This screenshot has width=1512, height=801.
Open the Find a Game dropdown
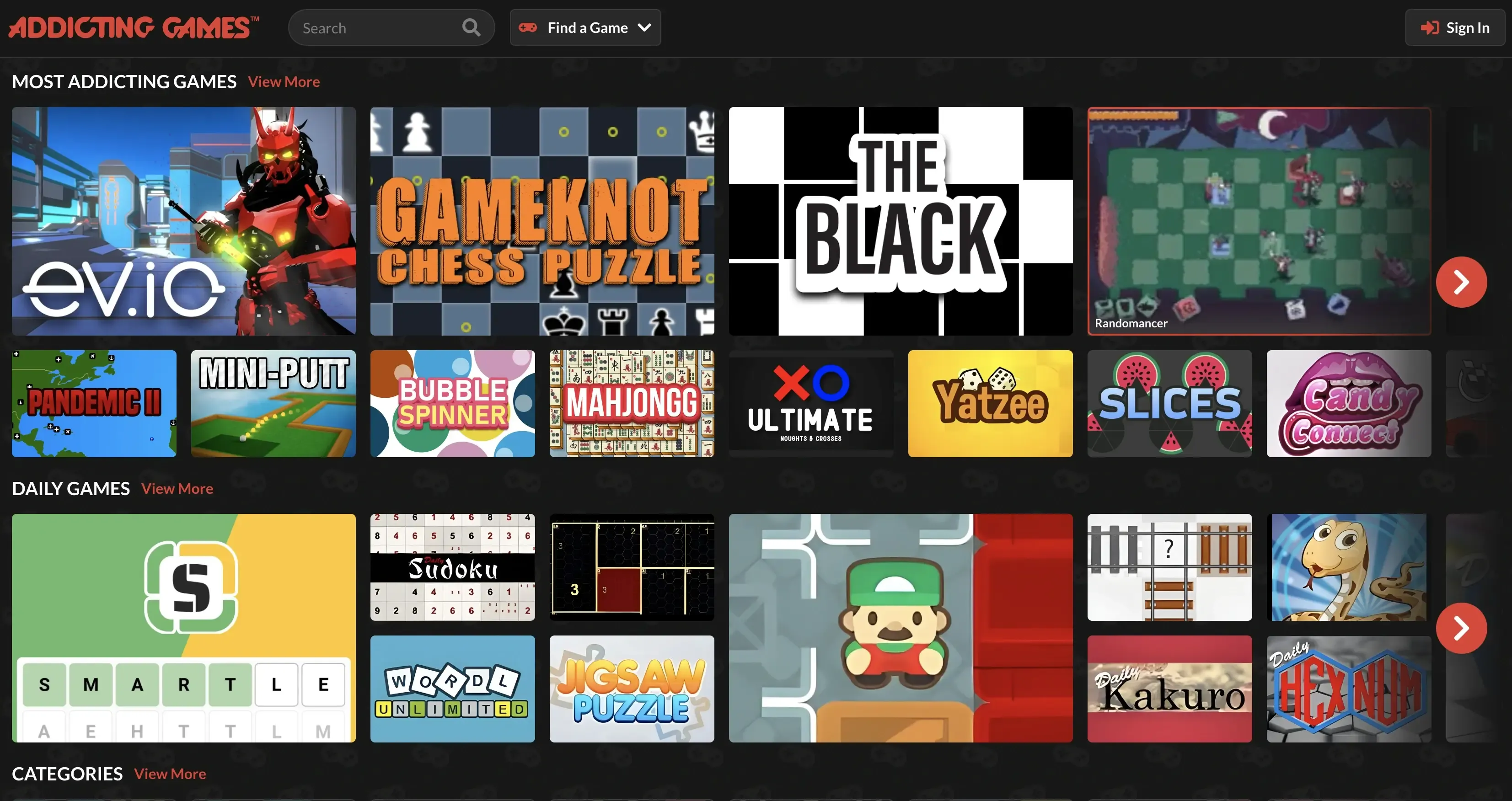[585, 27]
